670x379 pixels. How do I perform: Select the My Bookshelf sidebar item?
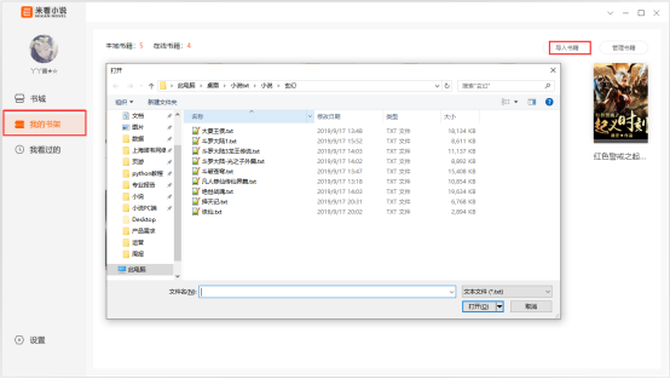pos(45,123)
